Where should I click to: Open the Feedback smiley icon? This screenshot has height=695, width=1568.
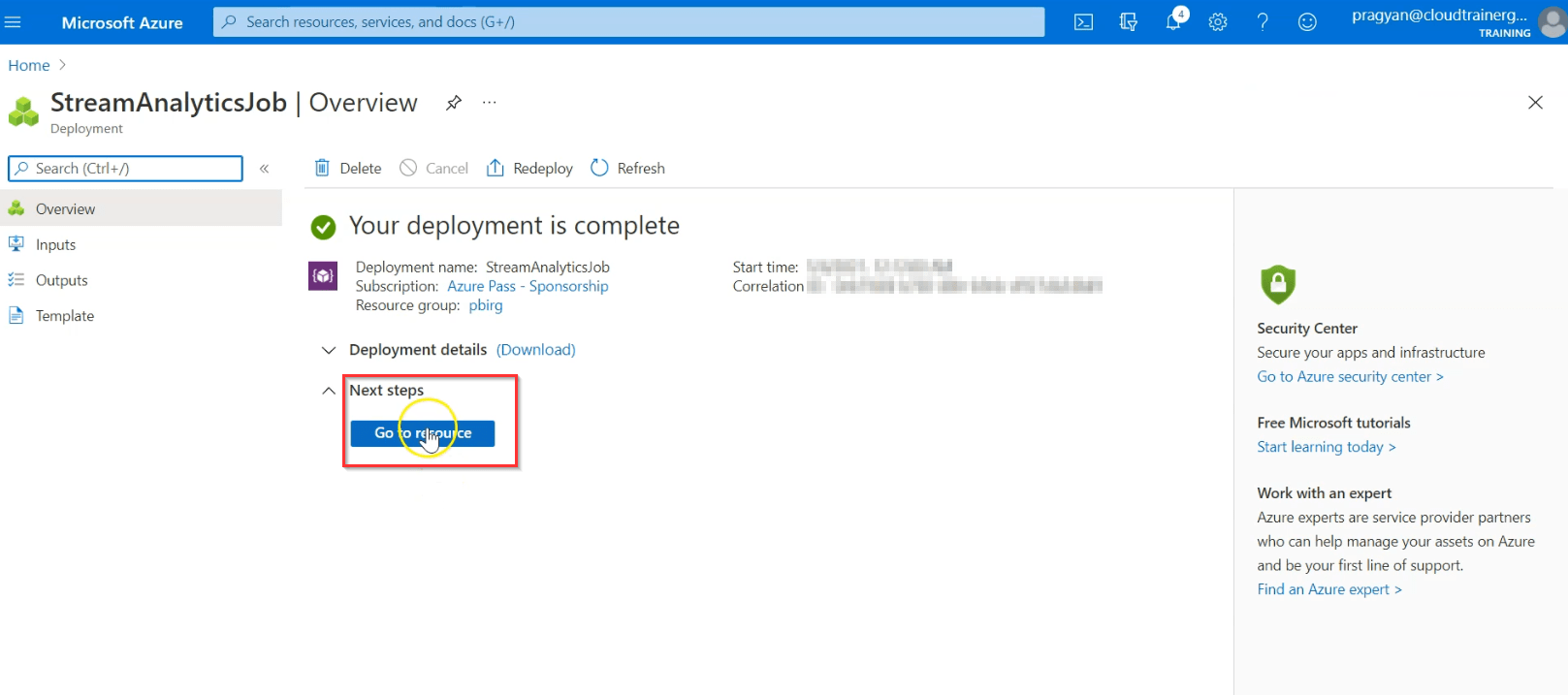pyautogui.click(x=1307, y=21)
